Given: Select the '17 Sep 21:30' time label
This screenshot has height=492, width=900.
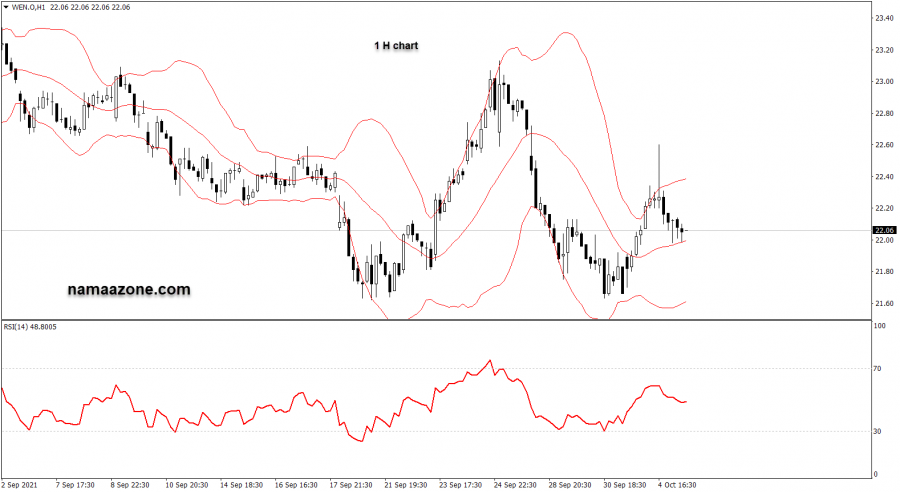Looking at the screenshot, I should coord(351,484).
